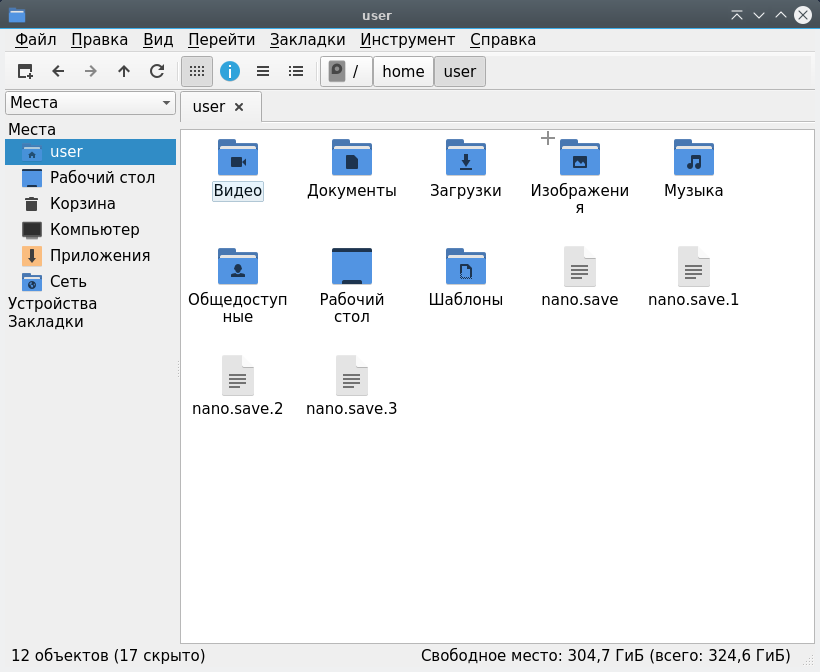Expand the Места side pane dropdown
This screenshot has width=820, height=672.
pos(90,103)
